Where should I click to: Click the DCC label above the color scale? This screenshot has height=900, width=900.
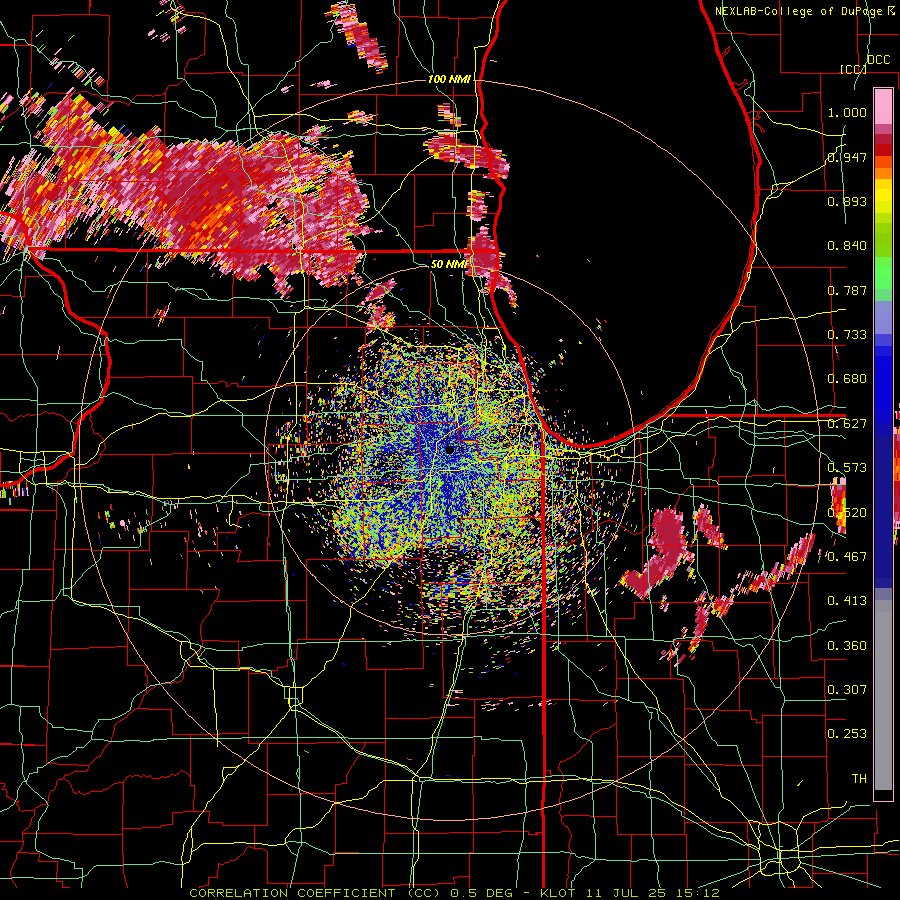[x=878, y=60]
